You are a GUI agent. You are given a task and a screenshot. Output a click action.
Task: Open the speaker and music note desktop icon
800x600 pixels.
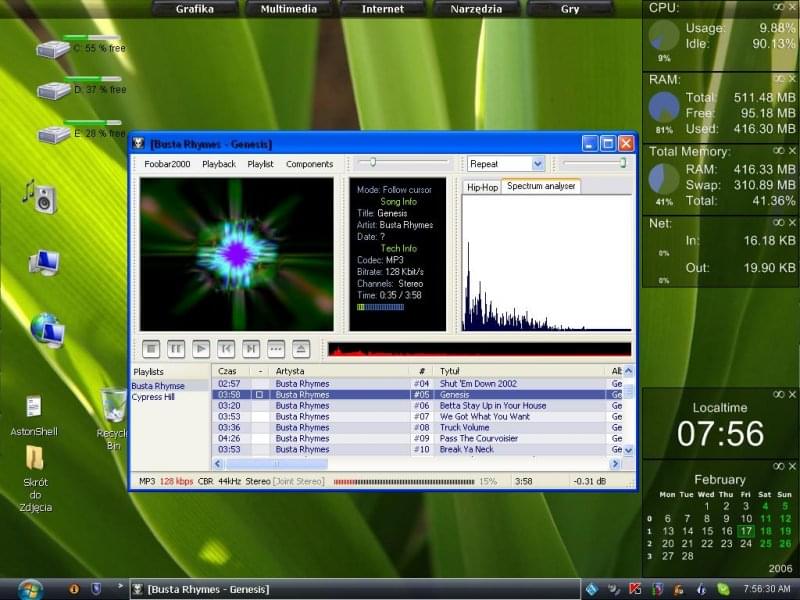coord(40,196)
